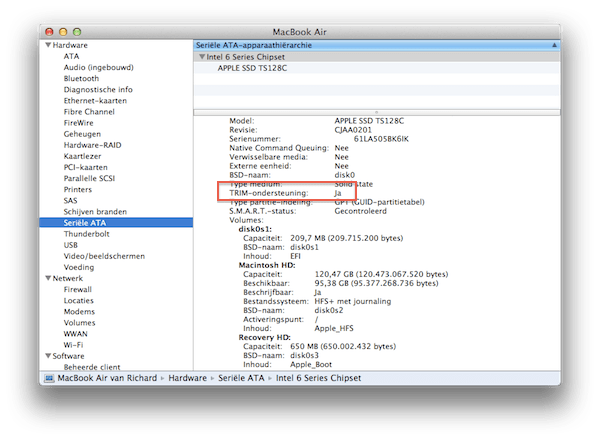The width and height of the screenshot is (600, 440).
Task: Click Netwerk section label
Action: pos(68,278)
